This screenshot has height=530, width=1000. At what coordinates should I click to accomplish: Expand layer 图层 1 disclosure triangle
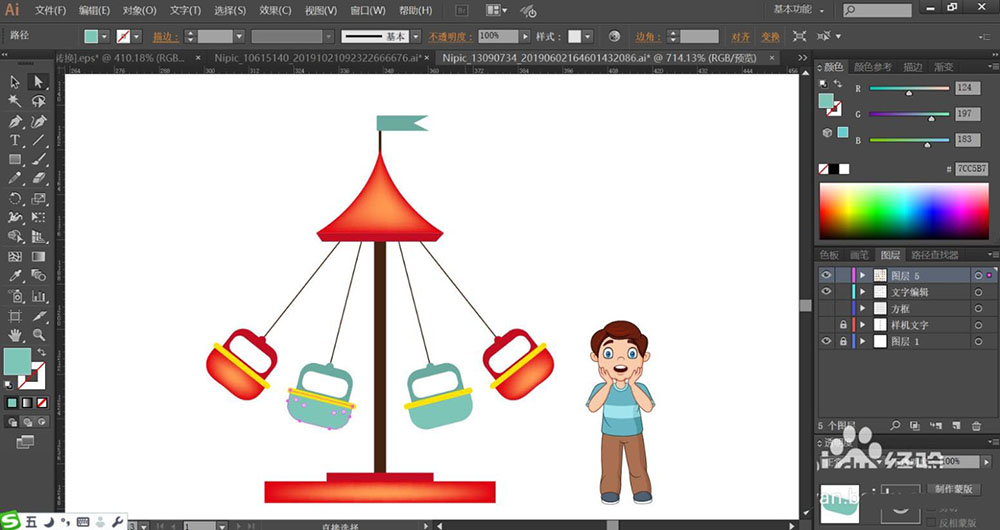tap(863, 341)
